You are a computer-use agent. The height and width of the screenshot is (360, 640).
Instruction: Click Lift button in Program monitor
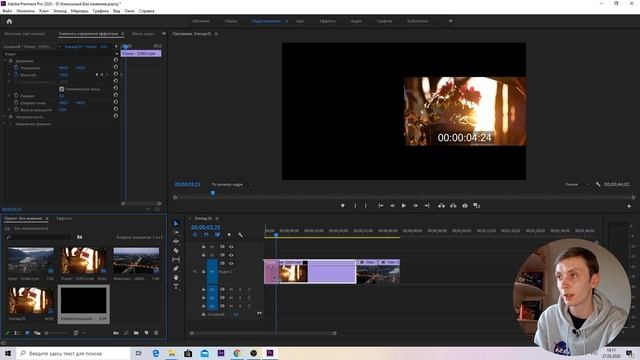click(441, 206)
